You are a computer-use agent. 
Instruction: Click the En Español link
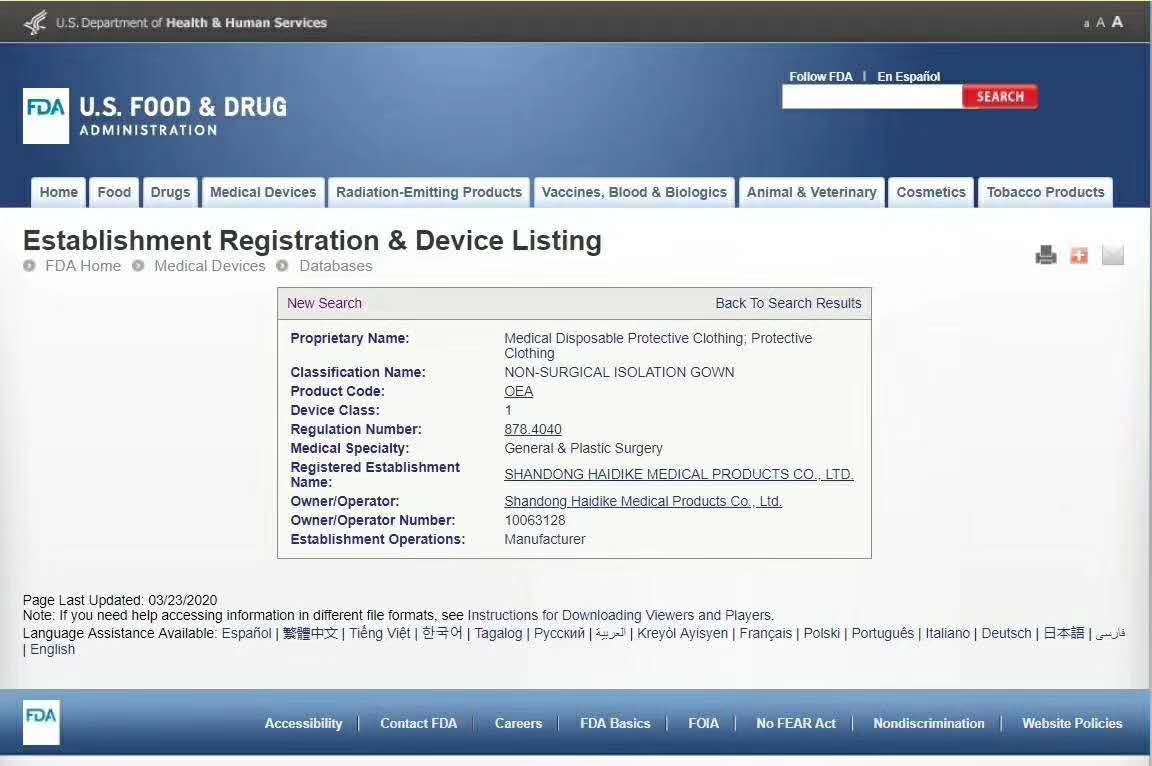909,76
